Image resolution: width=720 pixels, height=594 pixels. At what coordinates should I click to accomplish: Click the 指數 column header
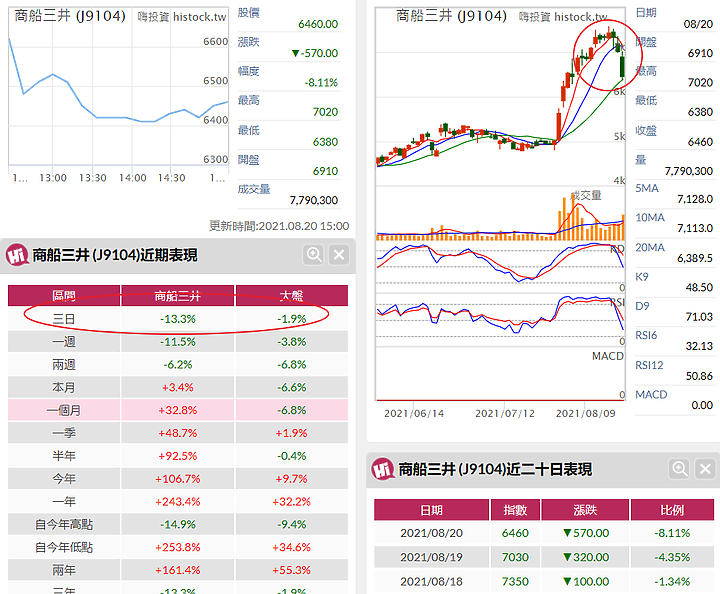coord(515,510)
